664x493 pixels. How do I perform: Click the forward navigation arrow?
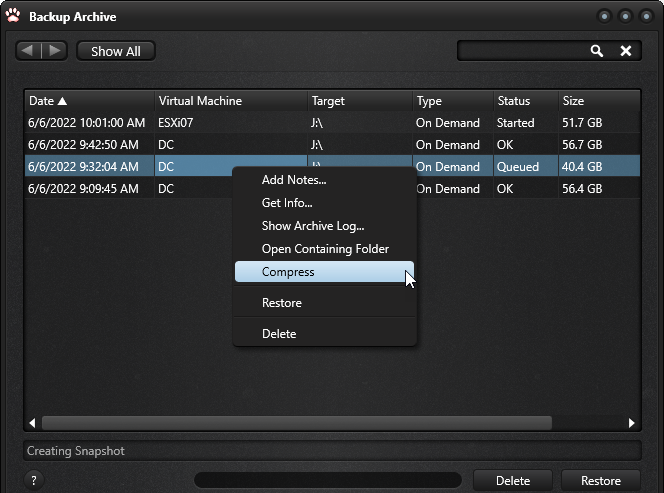coord(55,51)
